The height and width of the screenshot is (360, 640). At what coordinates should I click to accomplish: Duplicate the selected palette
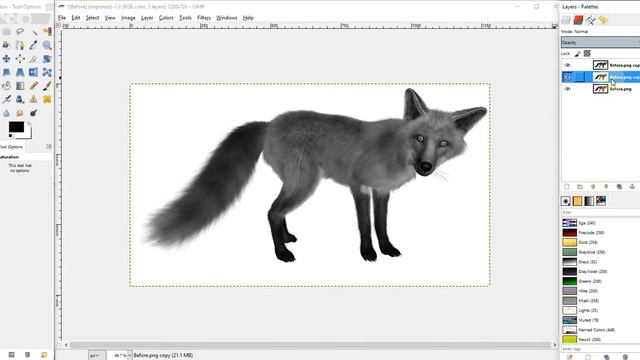click(x=607, y=357)
